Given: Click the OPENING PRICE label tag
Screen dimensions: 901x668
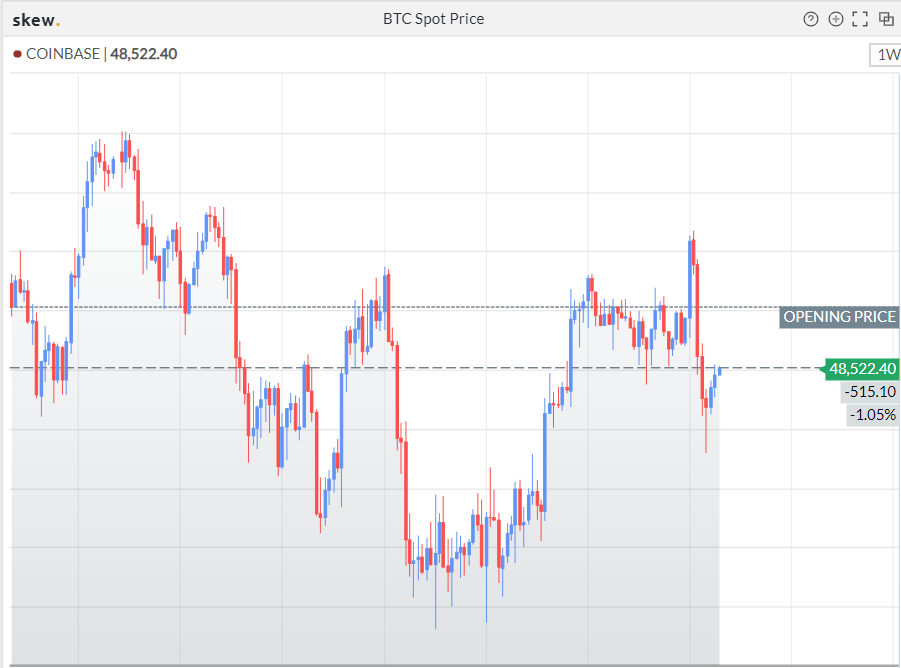Looking at the screenshot, I should (x=839, y=317).
